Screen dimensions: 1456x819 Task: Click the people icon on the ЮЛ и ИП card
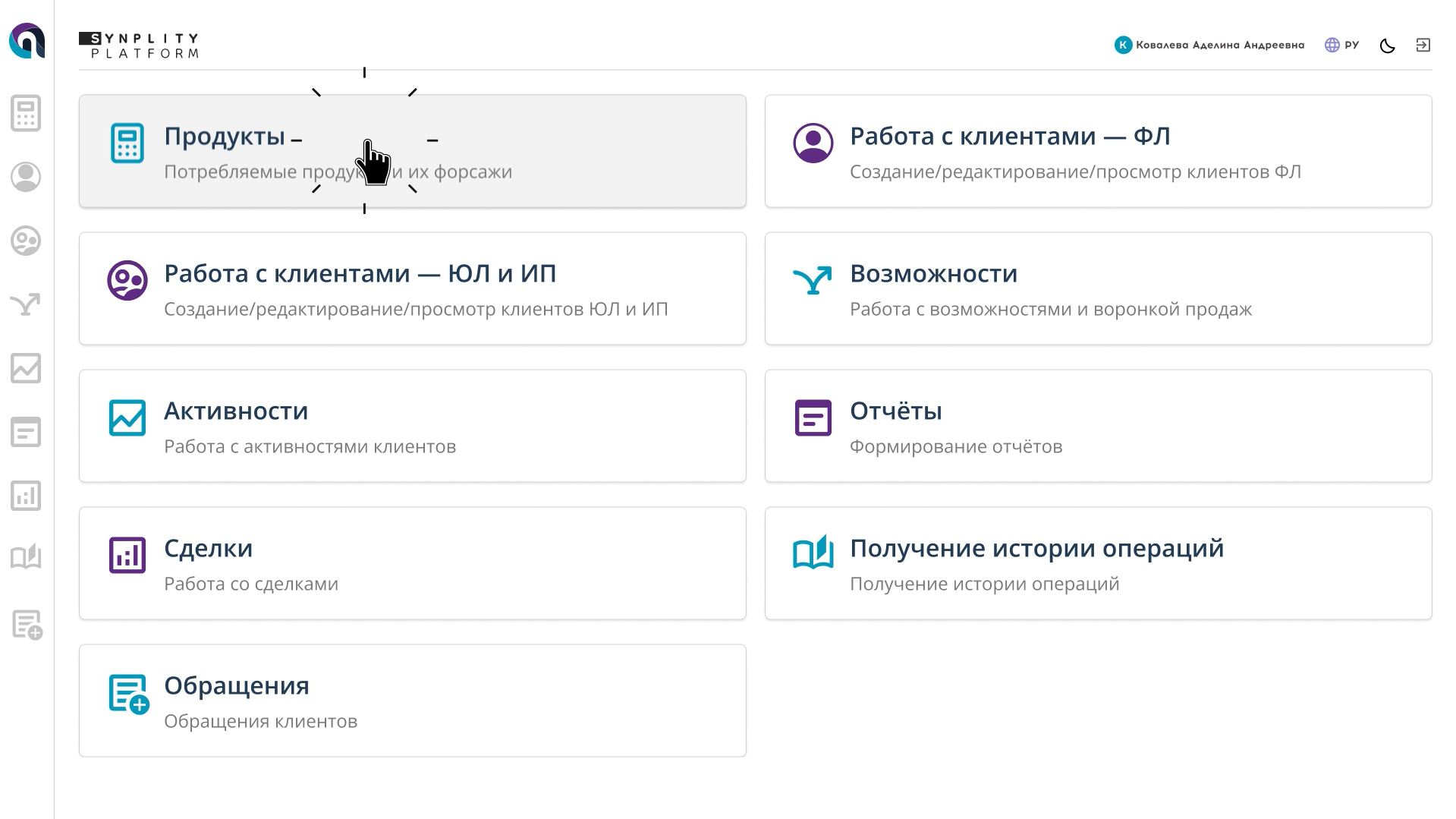[x=127, y=280]
